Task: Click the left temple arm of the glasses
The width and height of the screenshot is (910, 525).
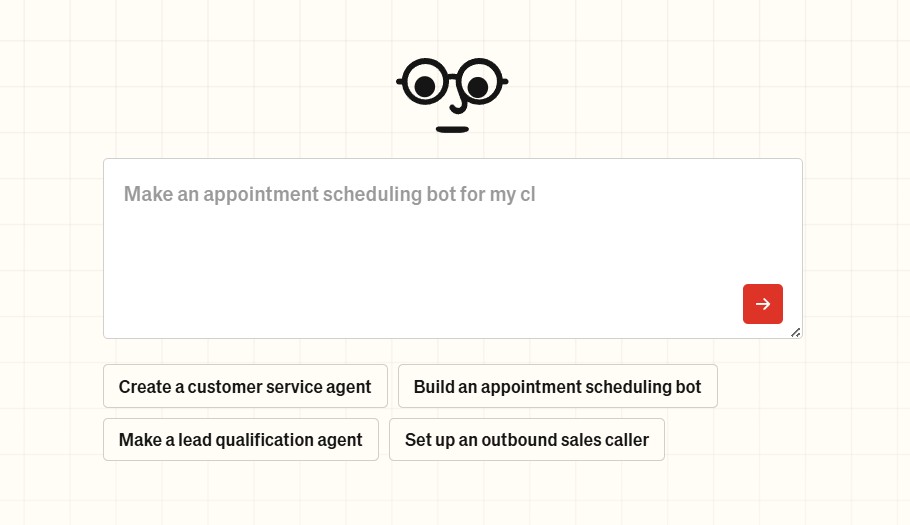Action: coord(401,81)
